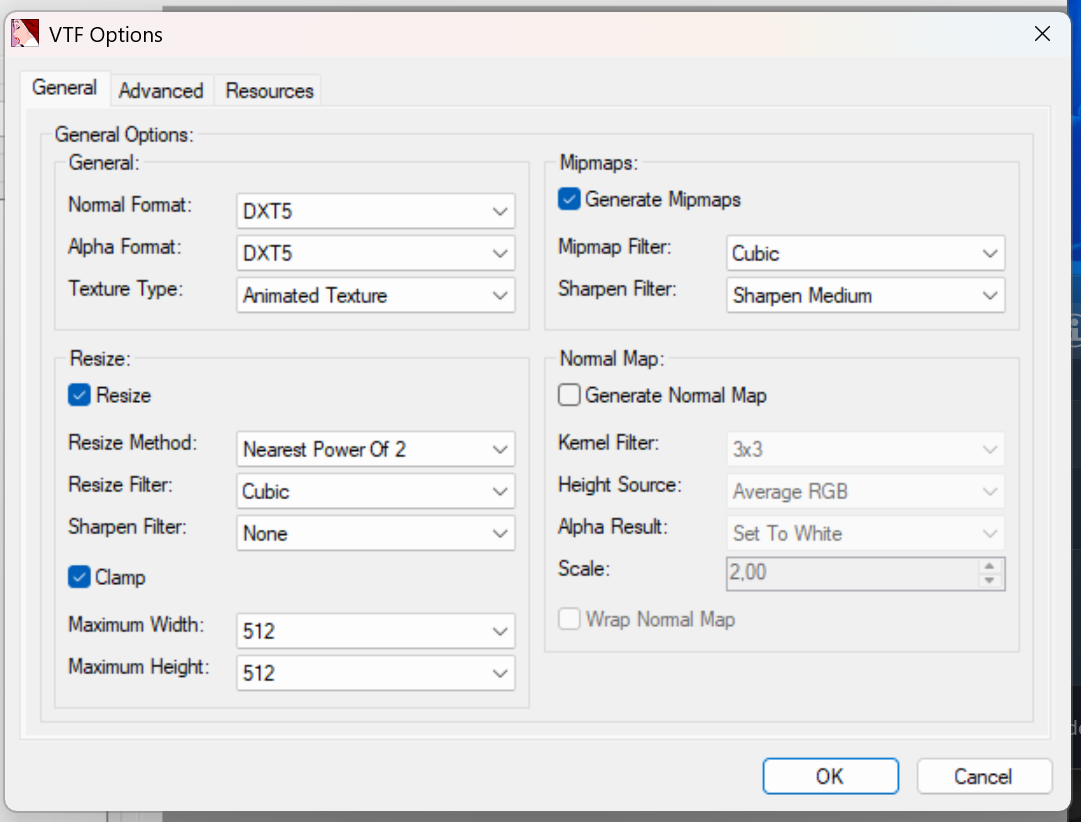Open the Resources tab
This screenshot has width=1081, height=822.
coord(269,91)
